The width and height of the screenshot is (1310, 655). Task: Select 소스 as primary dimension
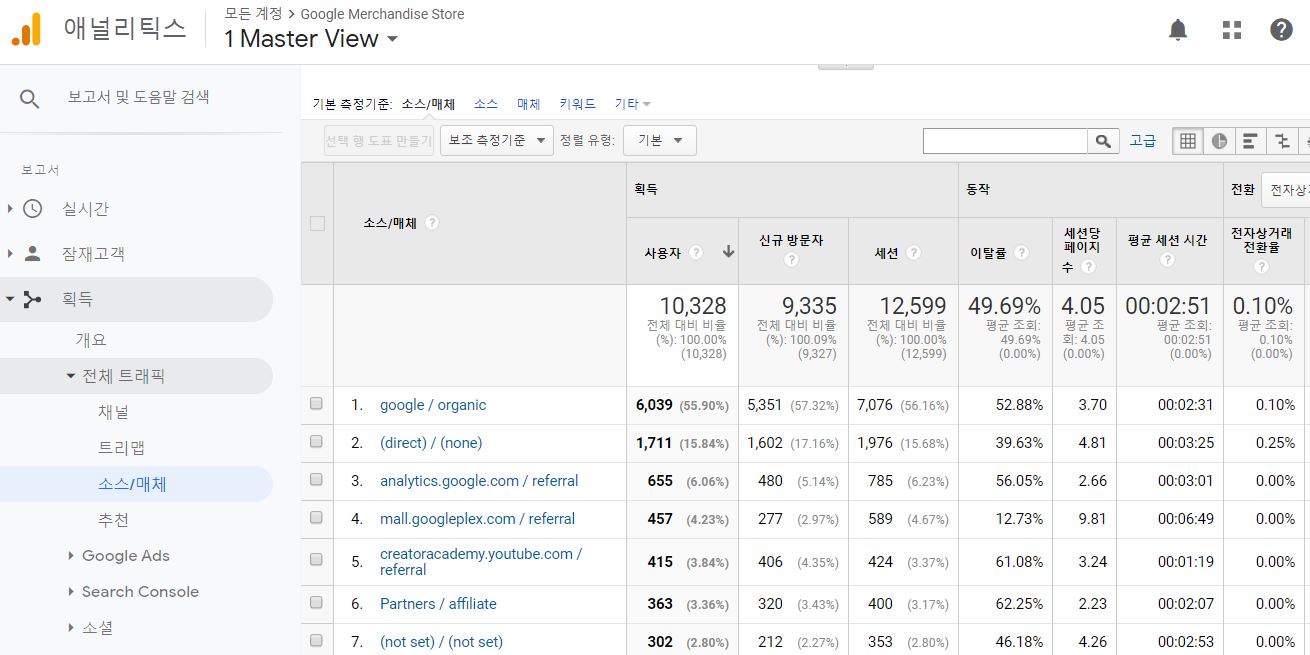coord(486,104)
